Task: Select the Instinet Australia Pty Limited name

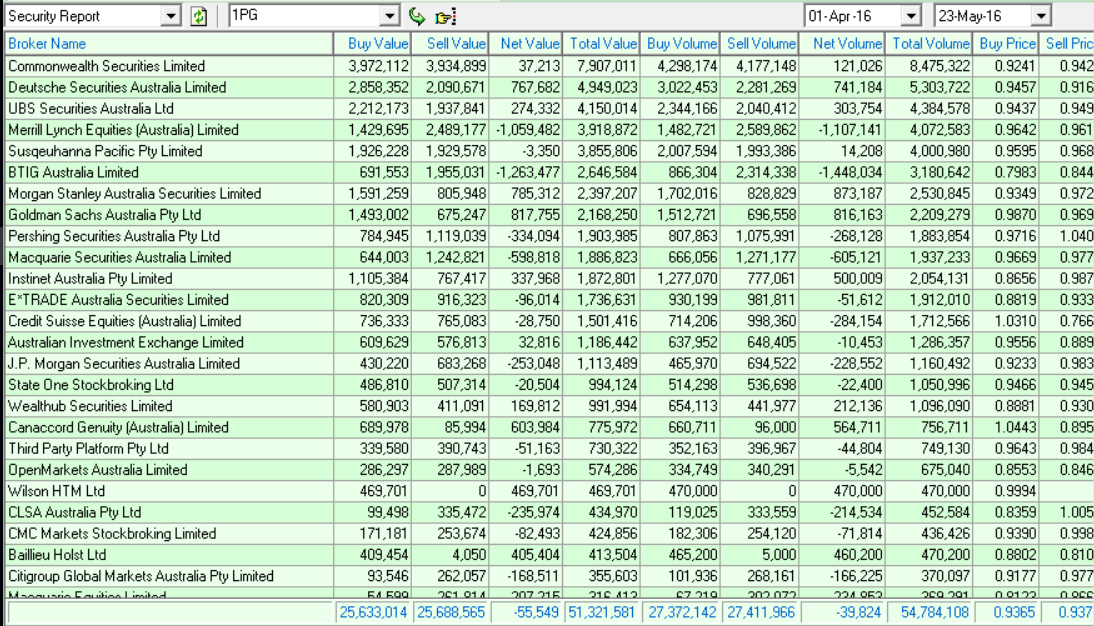Action: coord(90,279)
